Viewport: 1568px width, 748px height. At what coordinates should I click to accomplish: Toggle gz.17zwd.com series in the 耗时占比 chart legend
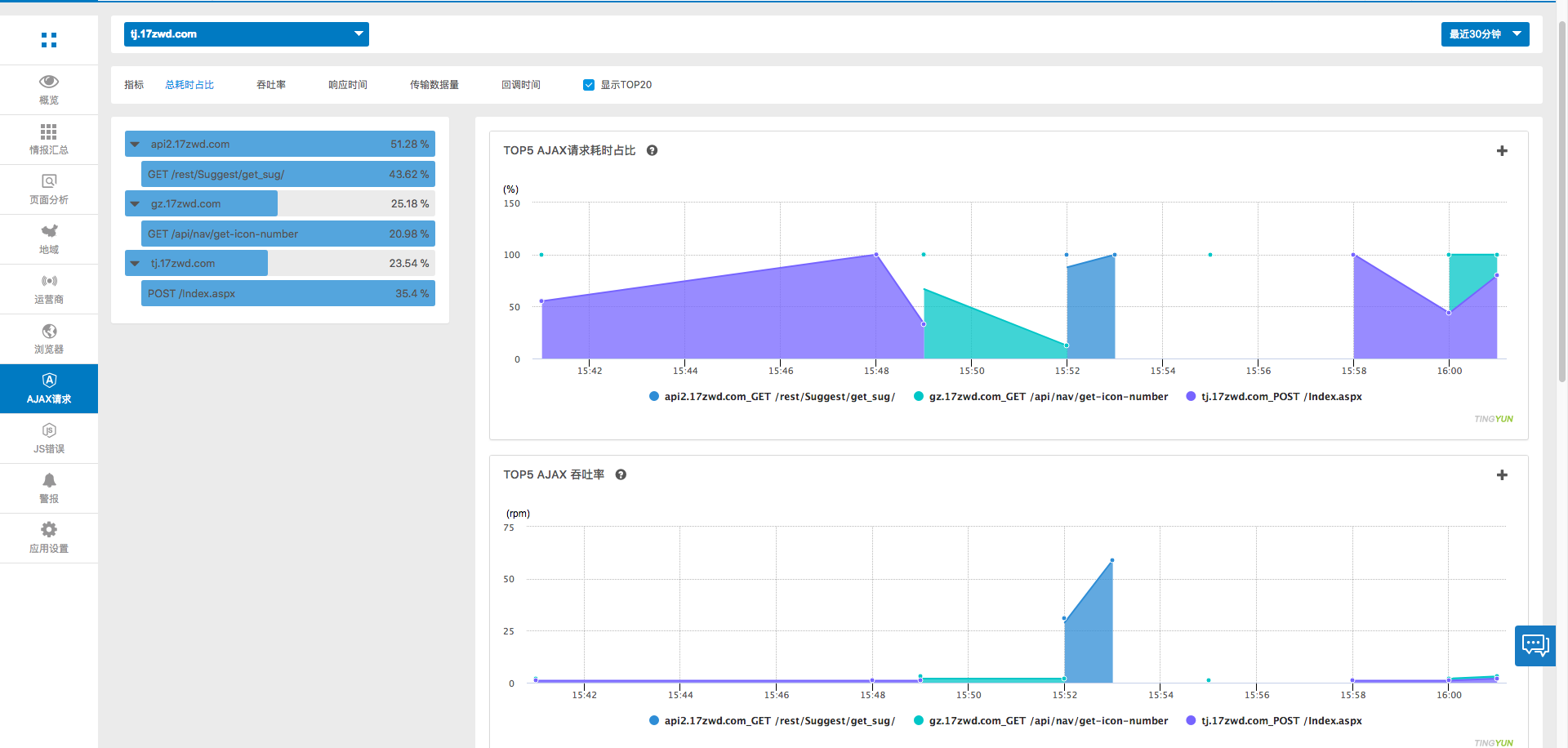tap(1040, 397)
